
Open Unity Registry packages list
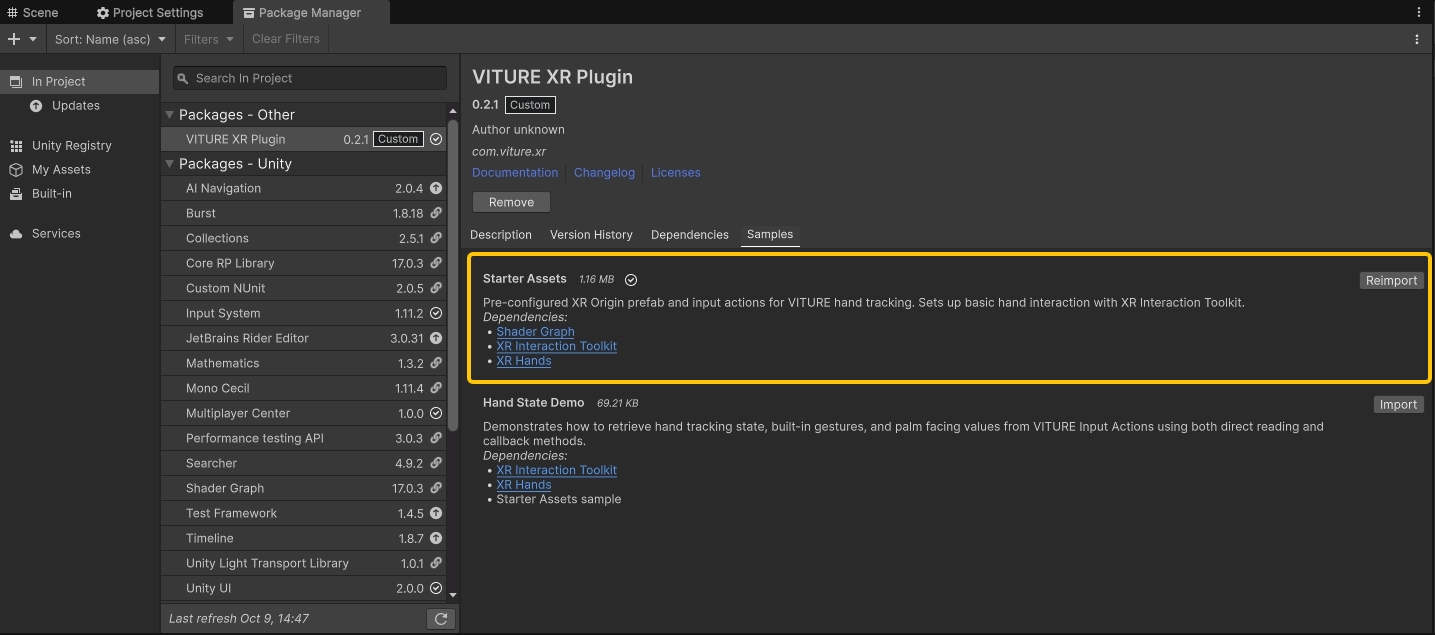71,145
